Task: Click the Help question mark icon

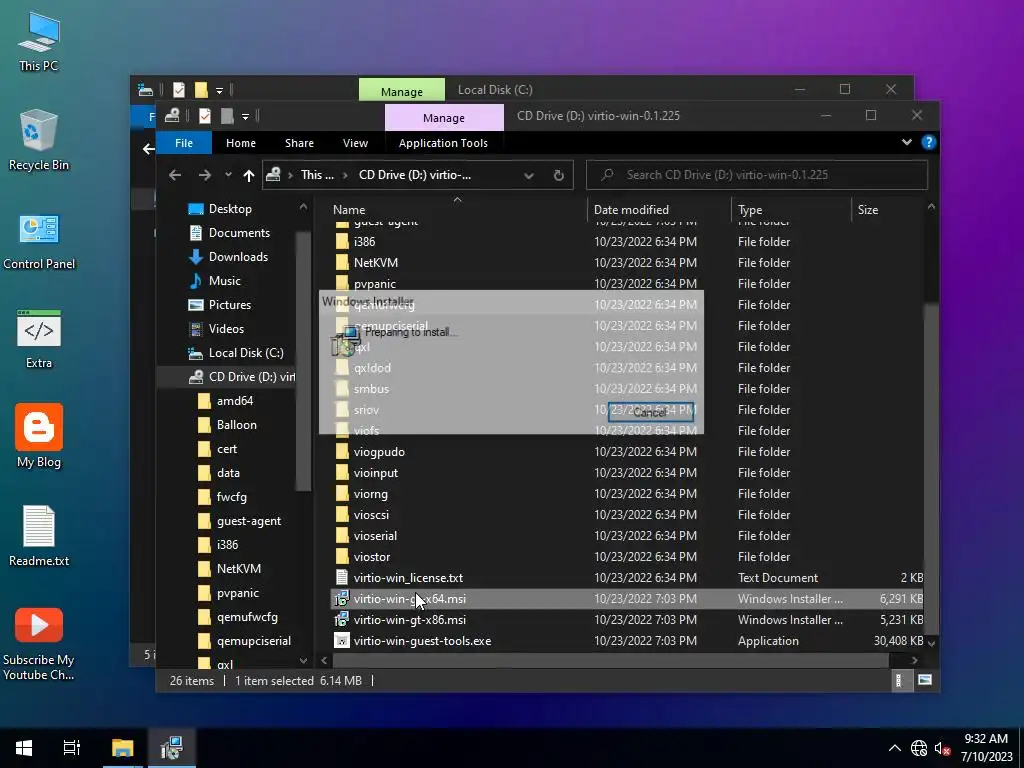Action: [x=929, y=142]
